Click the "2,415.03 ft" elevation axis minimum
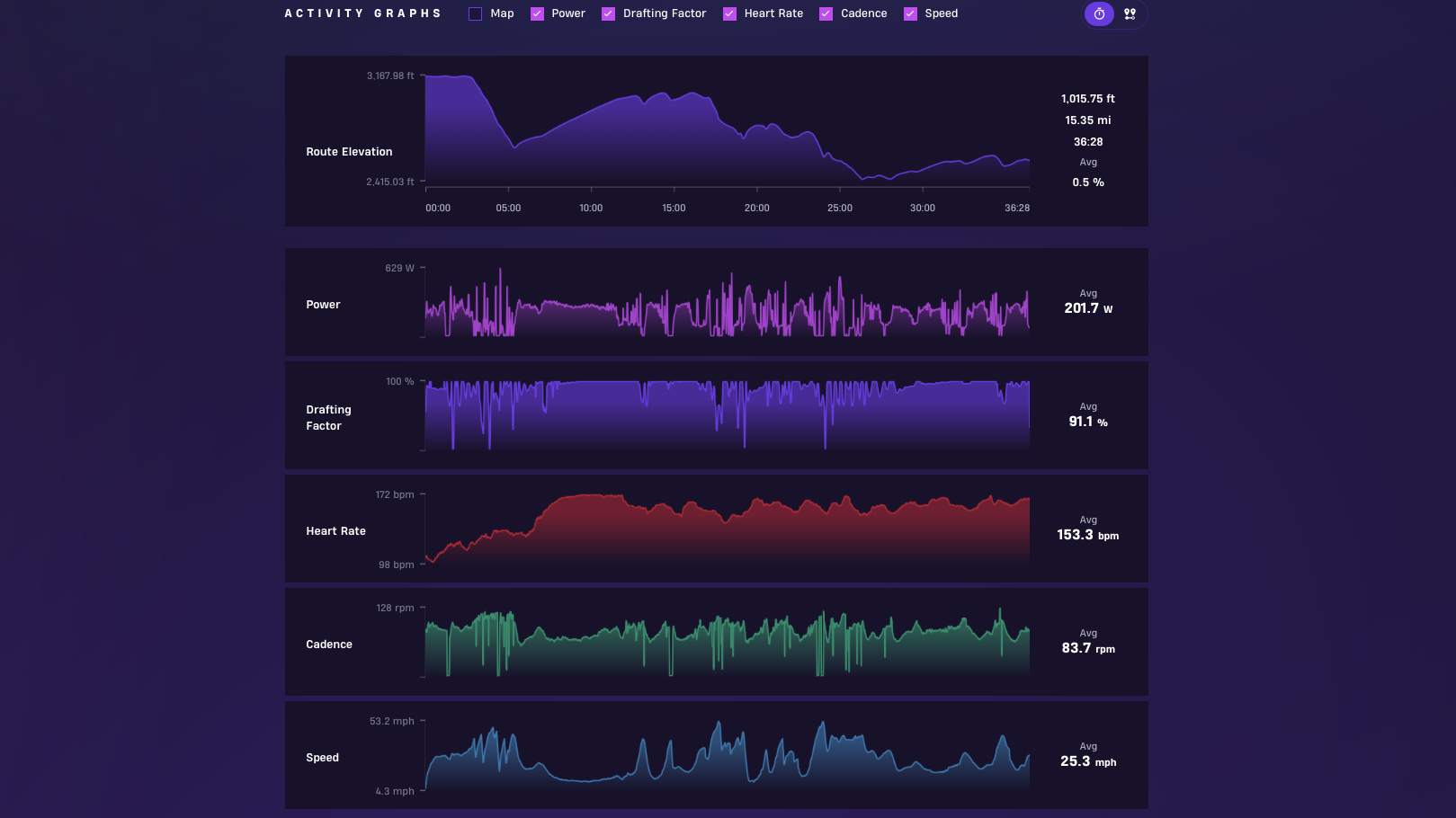 point(390,182)
